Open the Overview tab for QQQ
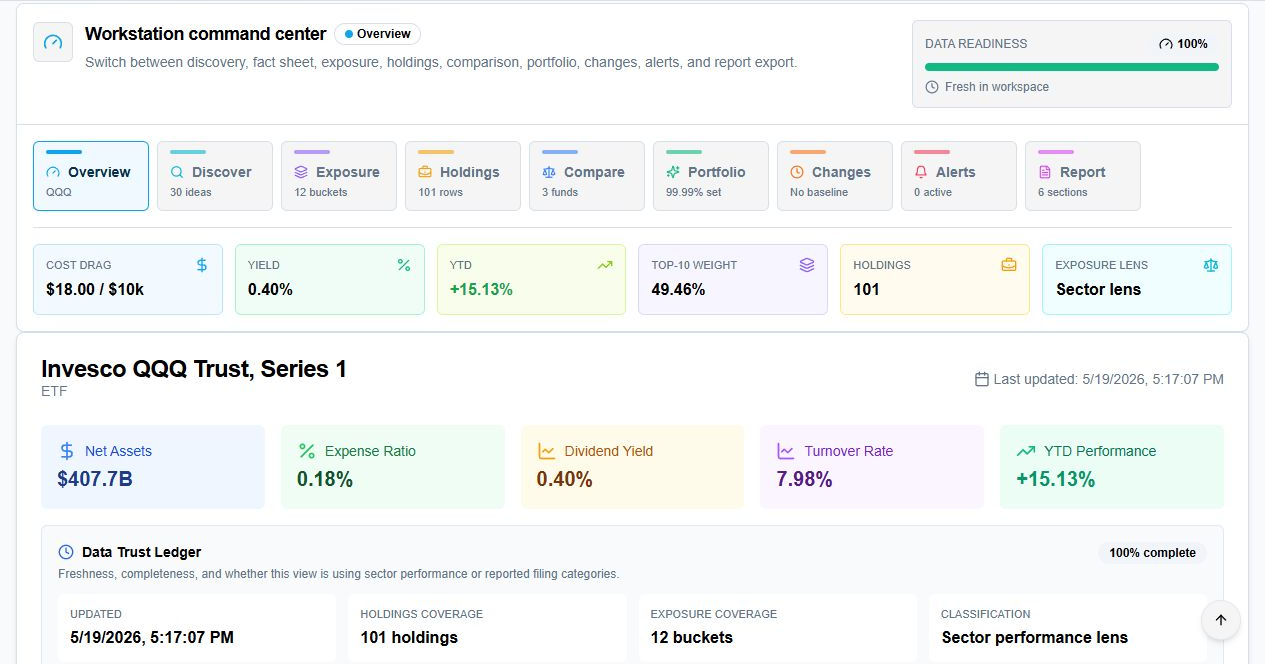The width and height of the screenshot is (1265, 664). click(x=91, y=176)
